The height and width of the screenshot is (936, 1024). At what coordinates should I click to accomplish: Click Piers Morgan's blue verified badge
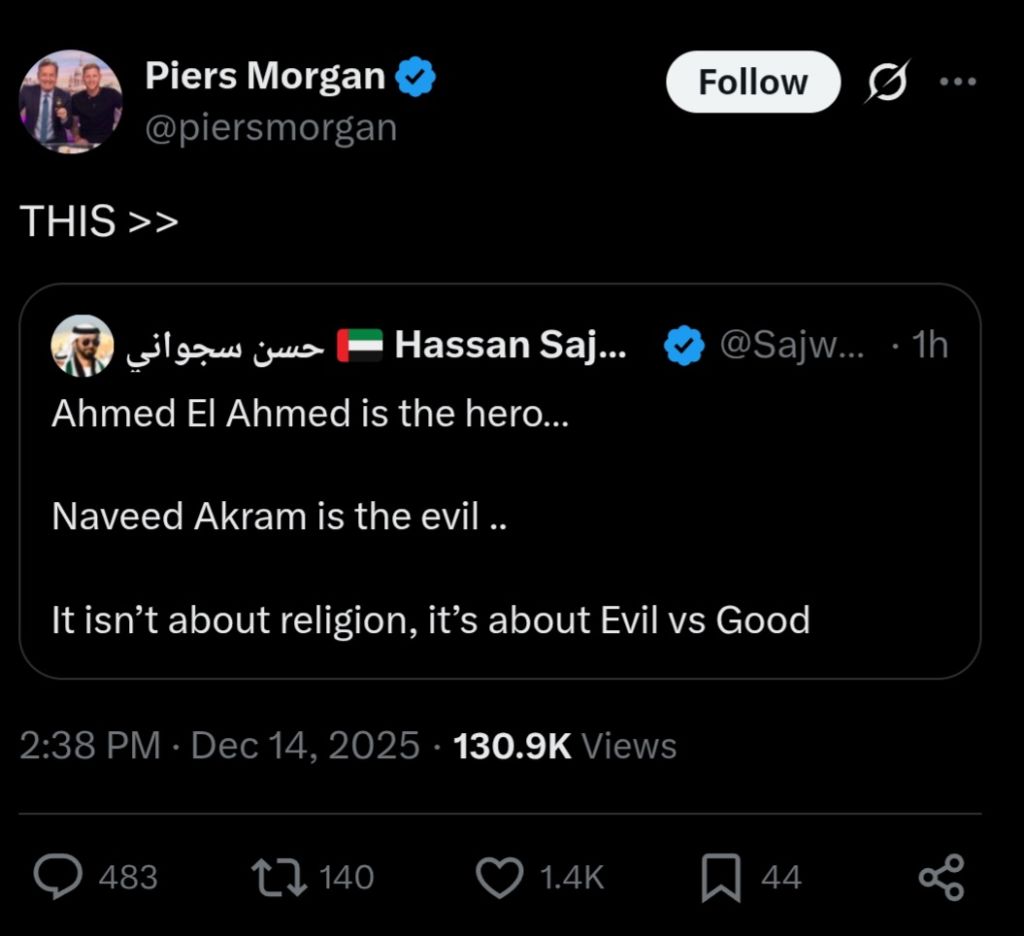coord(415,77)
